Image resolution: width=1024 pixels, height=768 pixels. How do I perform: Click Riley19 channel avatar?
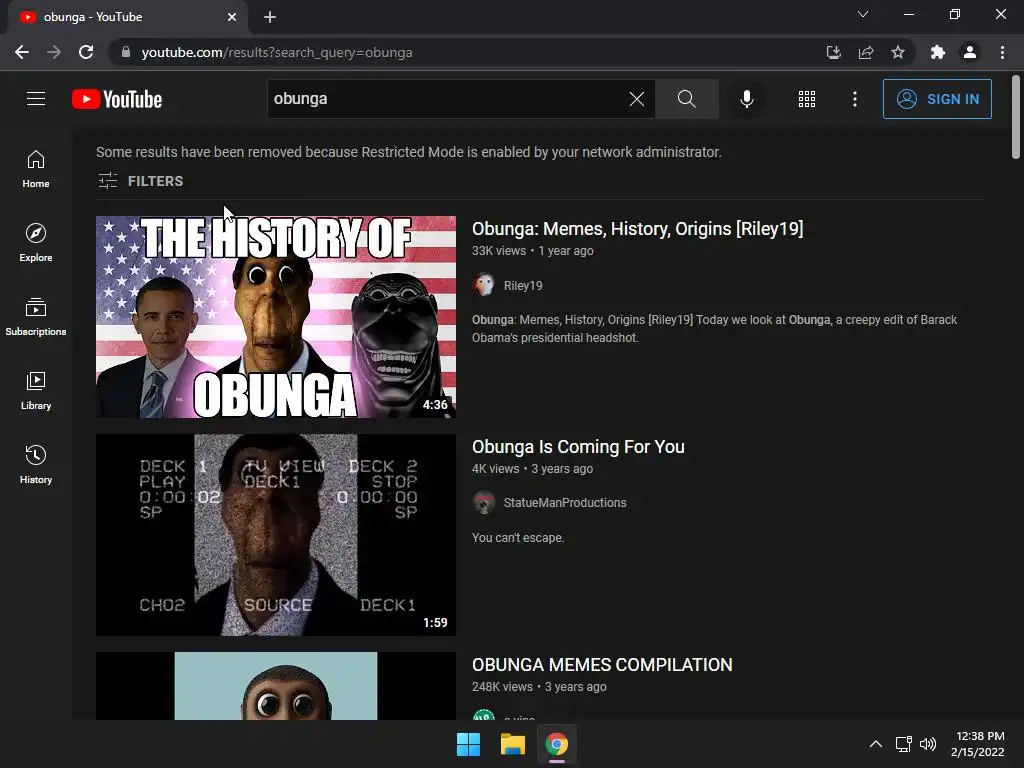483,285
